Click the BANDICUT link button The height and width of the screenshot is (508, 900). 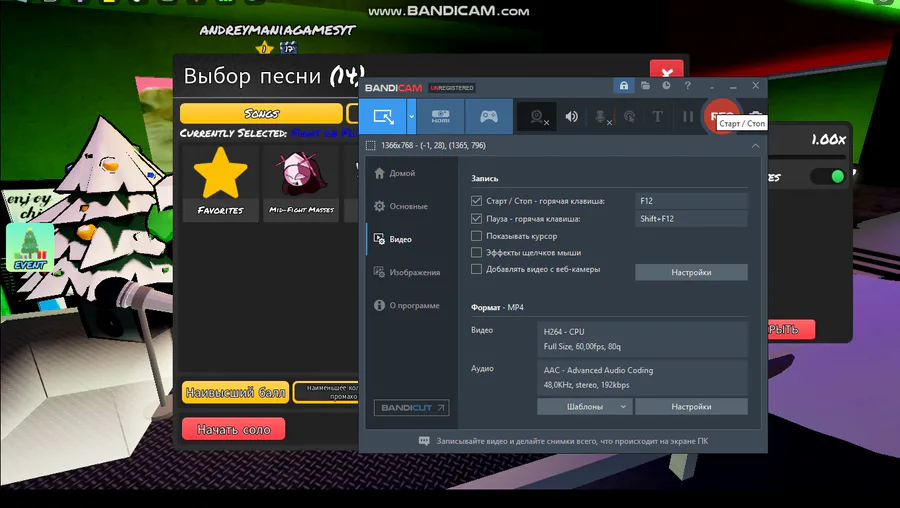pos(412,408)
